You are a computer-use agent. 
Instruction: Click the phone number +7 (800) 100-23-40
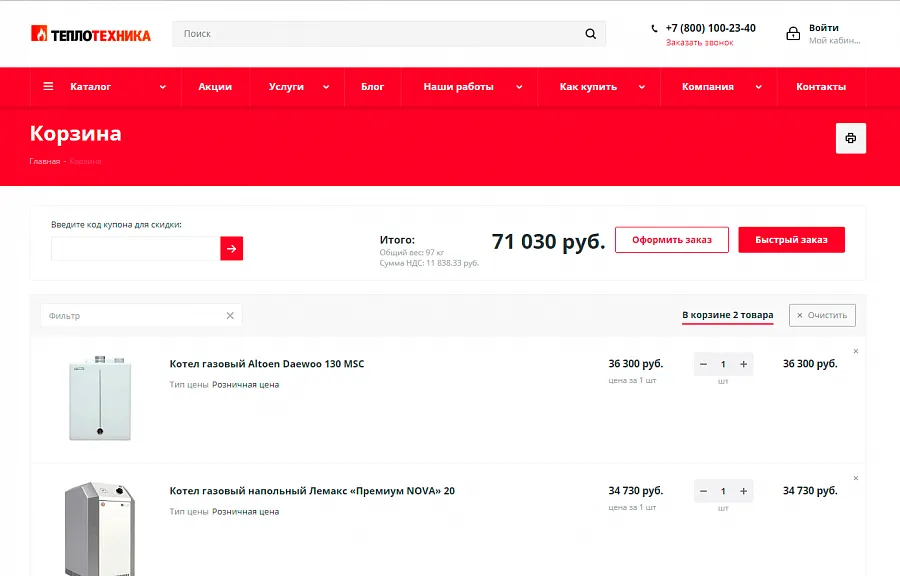point(711,28)
